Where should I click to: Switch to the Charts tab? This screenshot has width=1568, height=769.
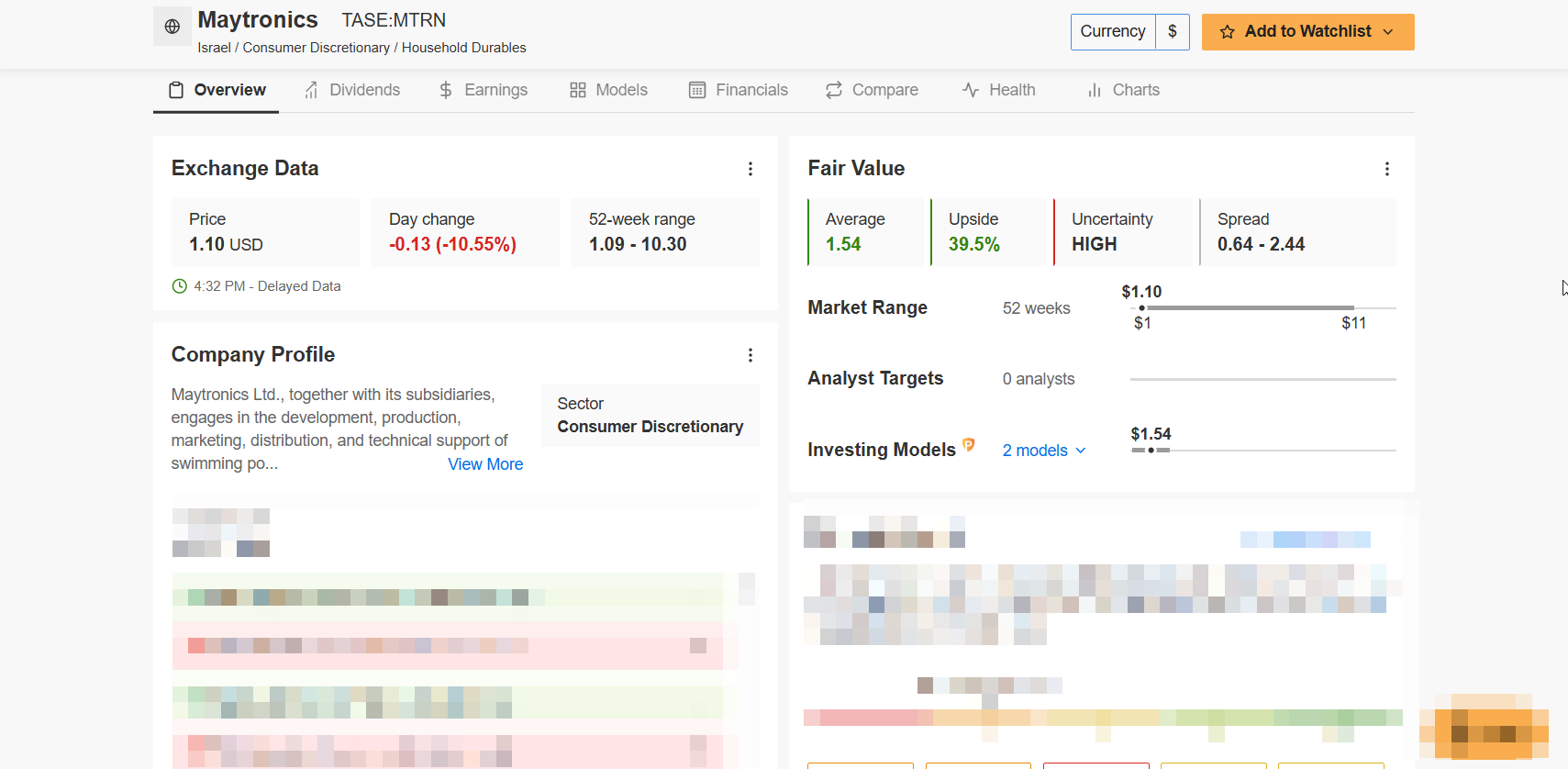[1123, 90]
